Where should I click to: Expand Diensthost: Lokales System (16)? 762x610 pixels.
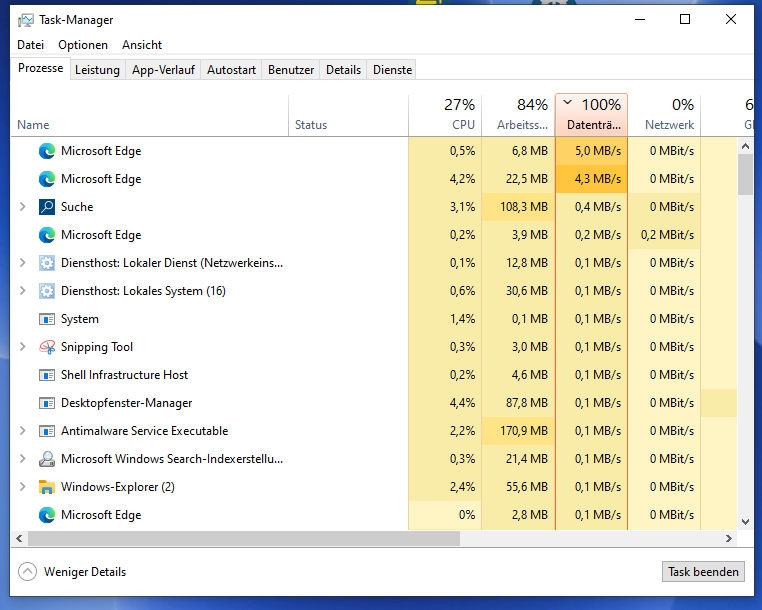[22, 291]
